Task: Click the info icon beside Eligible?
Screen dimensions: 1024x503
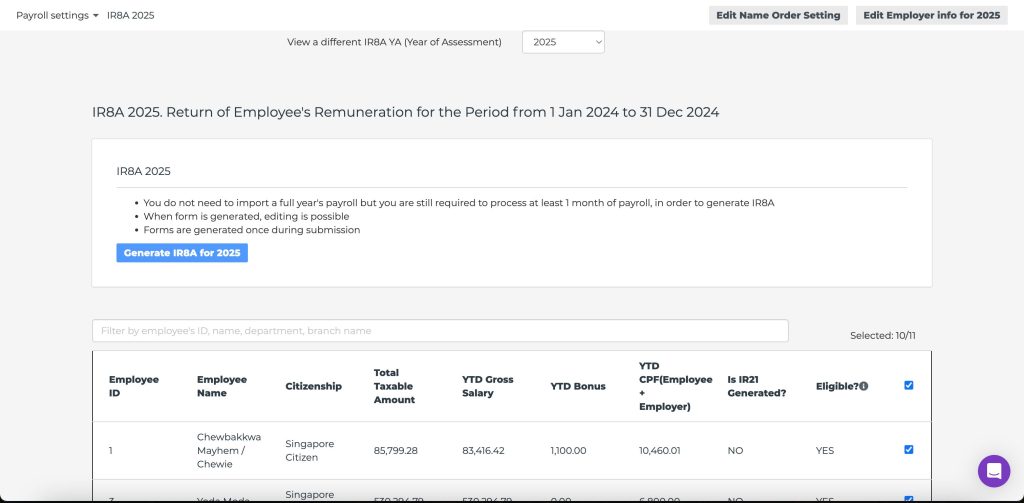Action: coord(864,386)
